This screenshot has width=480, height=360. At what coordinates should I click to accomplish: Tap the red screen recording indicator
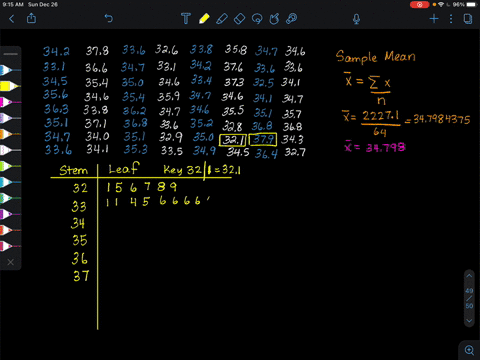(x=419, y=4)
